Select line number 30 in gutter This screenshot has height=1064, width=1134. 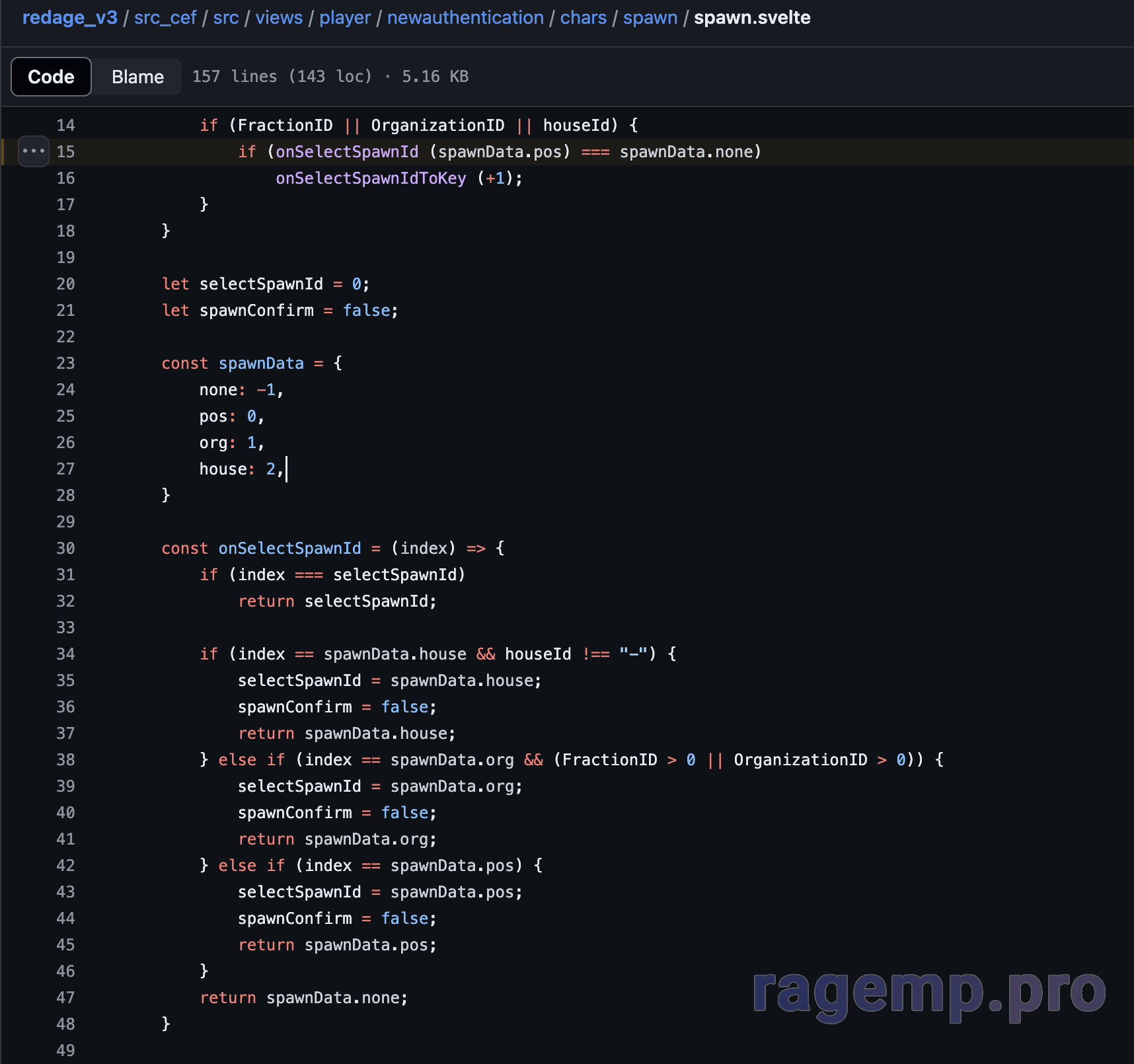[65, 549]
